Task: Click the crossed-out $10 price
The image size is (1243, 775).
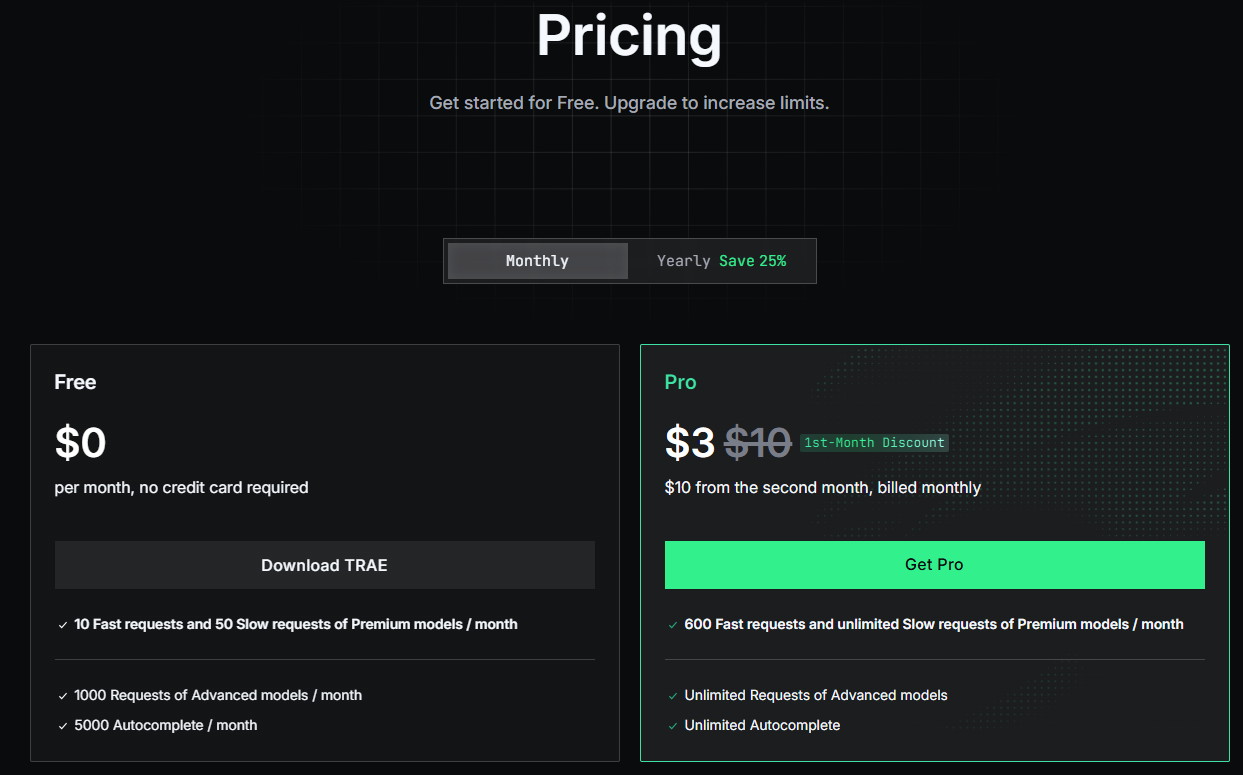Action: tap(758, 443)
